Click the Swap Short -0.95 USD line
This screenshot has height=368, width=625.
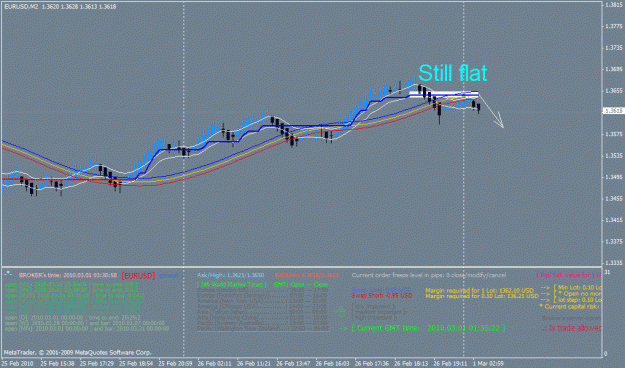coord(382,296)
